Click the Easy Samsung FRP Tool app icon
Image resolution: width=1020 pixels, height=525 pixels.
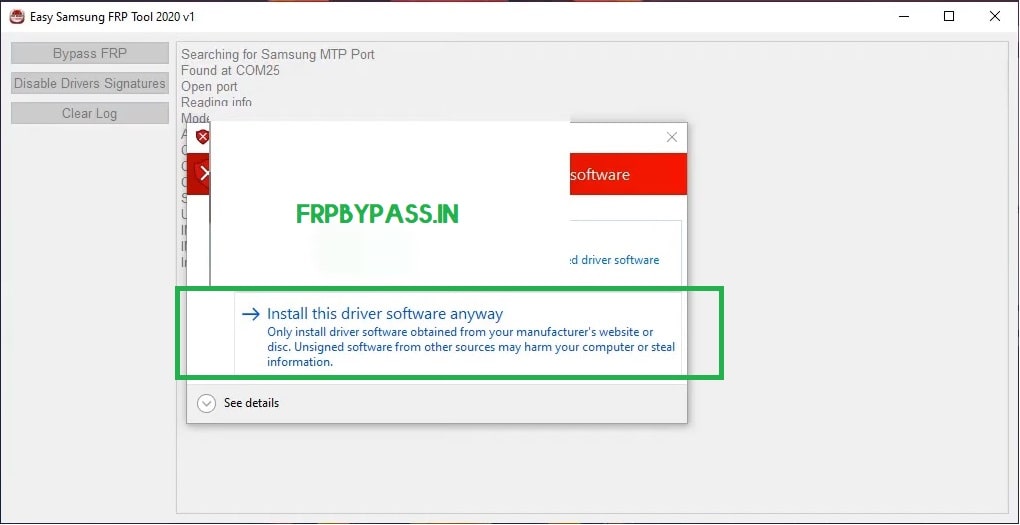coord(17,17)
